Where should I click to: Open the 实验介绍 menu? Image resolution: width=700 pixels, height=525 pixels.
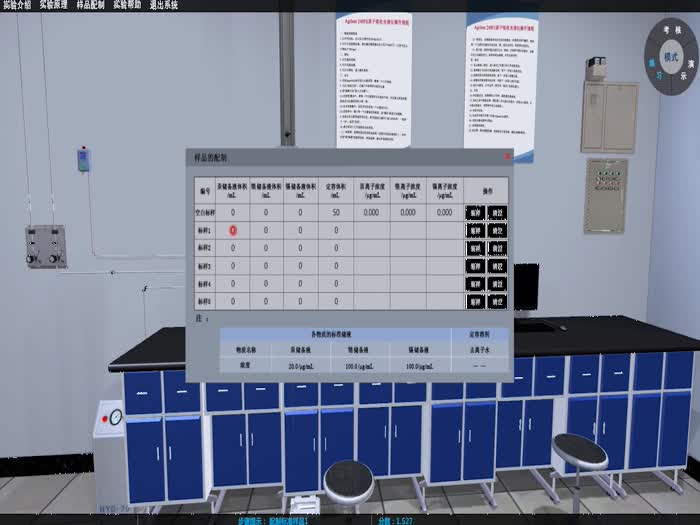point(17,5)
